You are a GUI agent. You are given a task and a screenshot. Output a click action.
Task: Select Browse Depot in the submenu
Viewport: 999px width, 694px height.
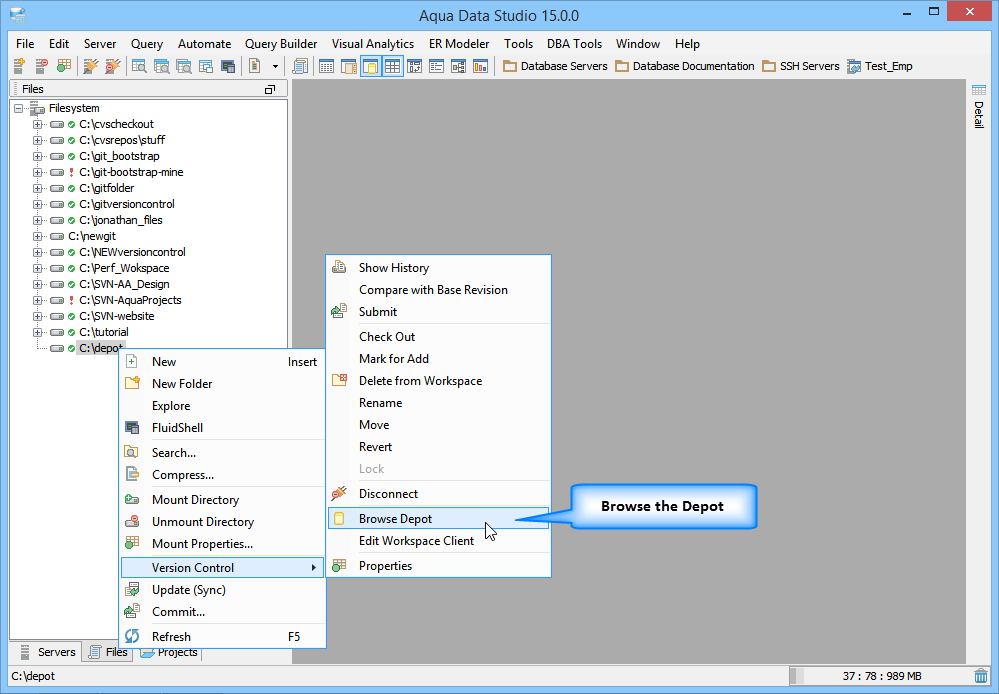tap(438, 519)
